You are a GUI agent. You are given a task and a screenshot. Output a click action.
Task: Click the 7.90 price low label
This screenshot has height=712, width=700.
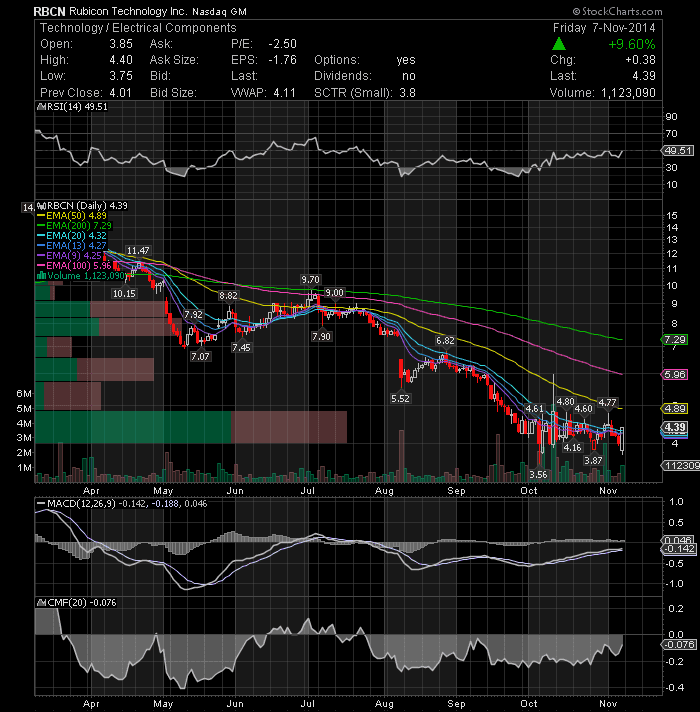click(321, 336)
